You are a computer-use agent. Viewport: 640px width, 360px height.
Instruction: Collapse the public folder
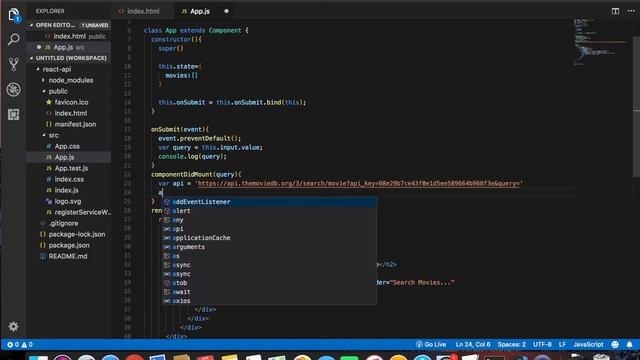[x=69, y=91]
